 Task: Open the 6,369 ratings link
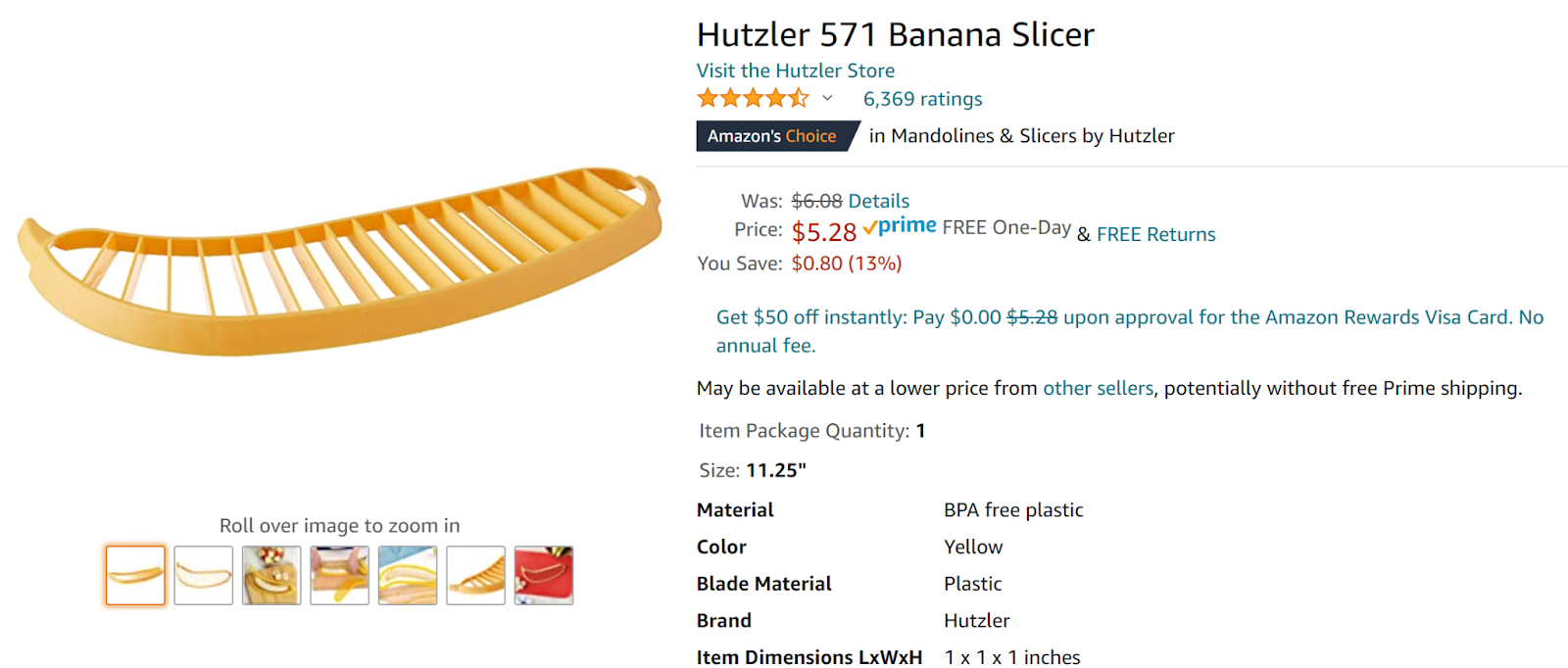coord(921,98)
